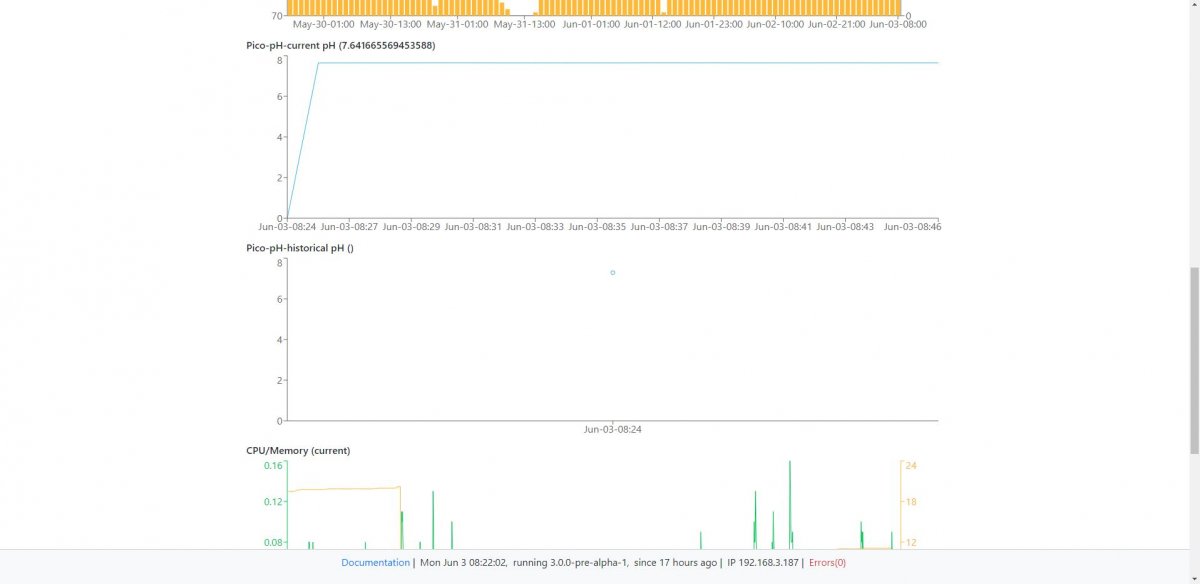The width and height of the screenshot is (1200, 584).
Task: Click 'running 3.0.0-pre-alpha-1' version text
Action: 570,563
